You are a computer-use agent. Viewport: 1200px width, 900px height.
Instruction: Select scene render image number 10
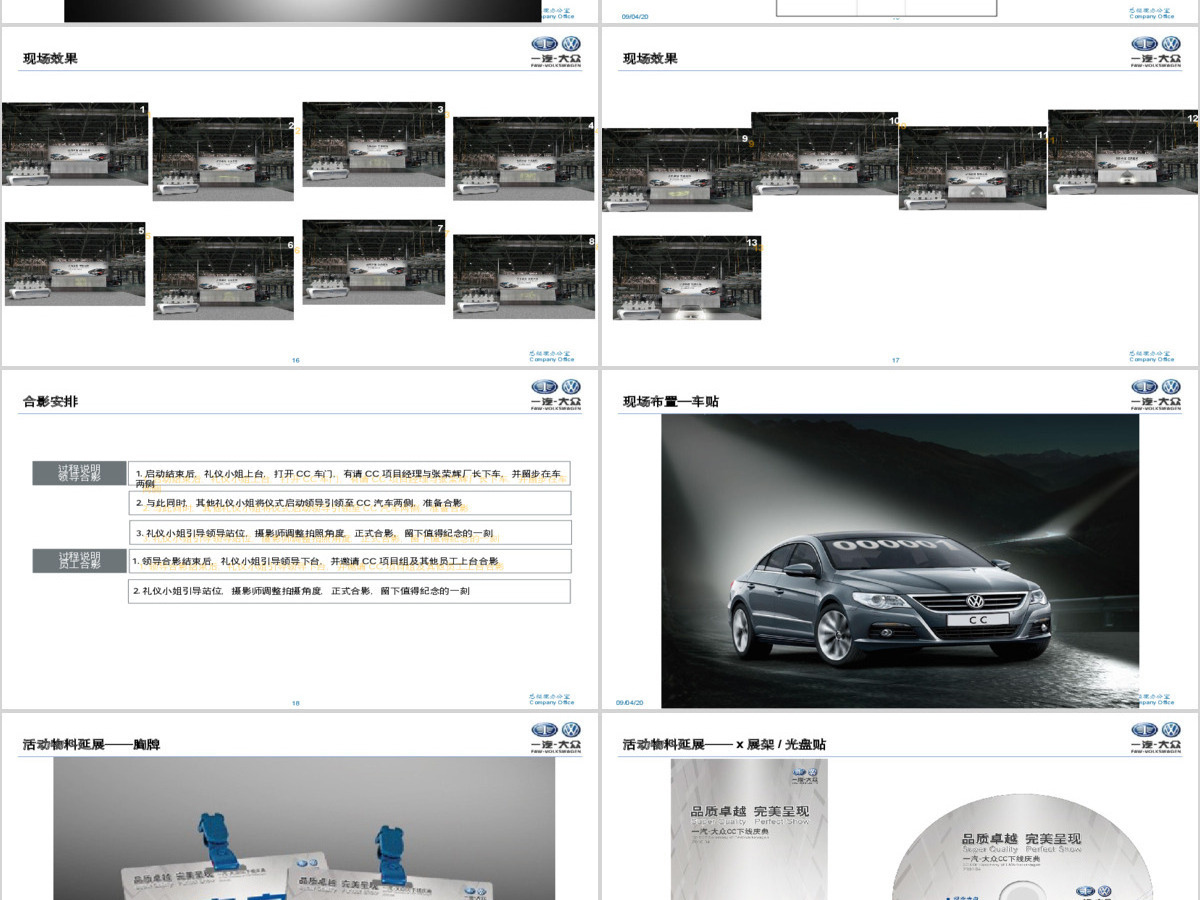[825, 153]
